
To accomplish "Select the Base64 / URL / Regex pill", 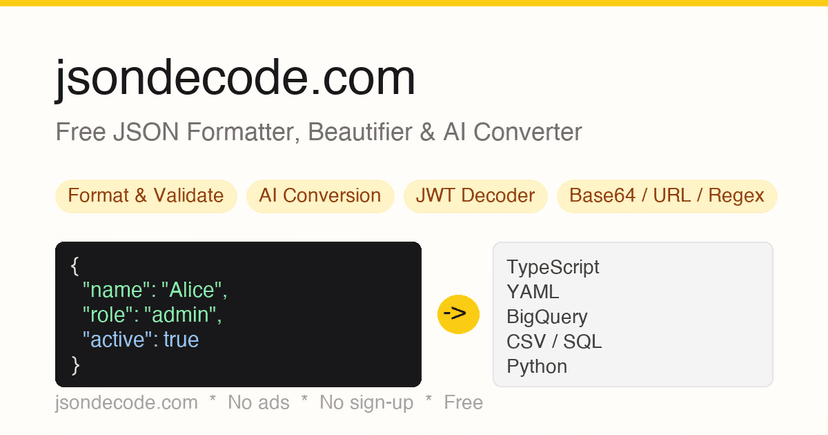I will pyautogui.click(x=667, y=196).
